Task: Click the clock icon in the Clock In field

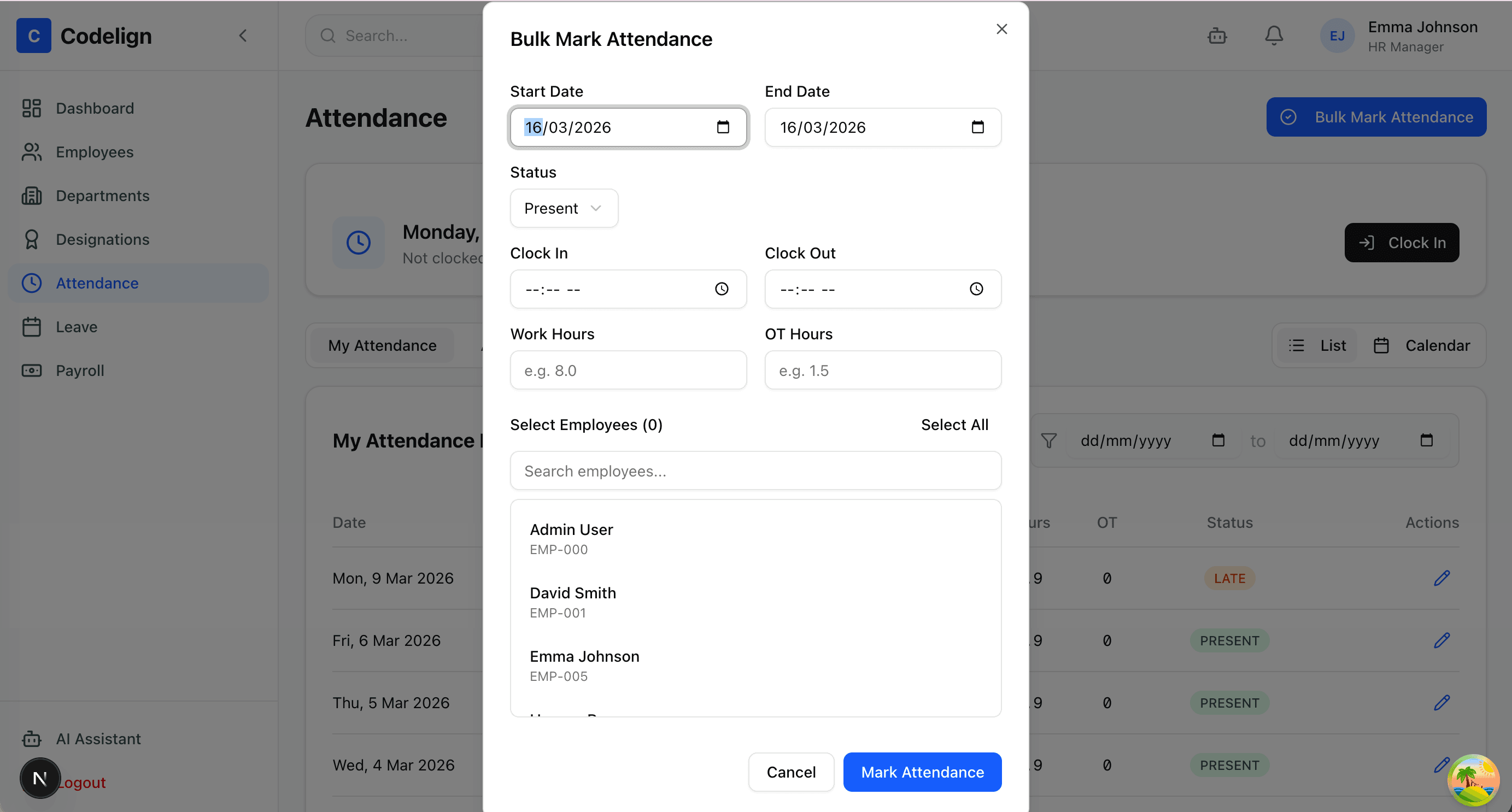Action: click(x=722, y=289)
